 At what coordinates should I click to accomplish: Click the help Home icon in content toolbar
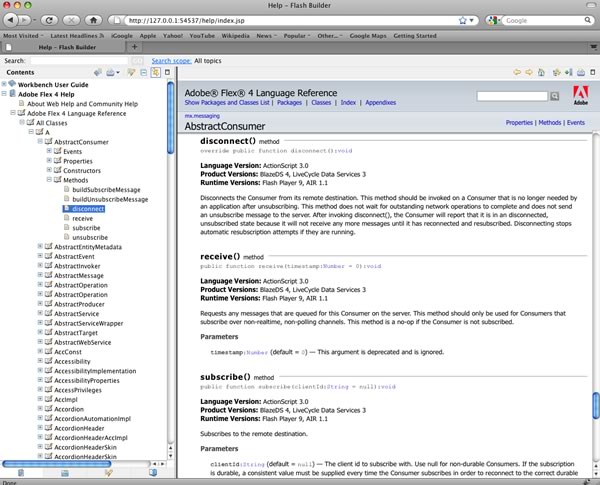541,72
